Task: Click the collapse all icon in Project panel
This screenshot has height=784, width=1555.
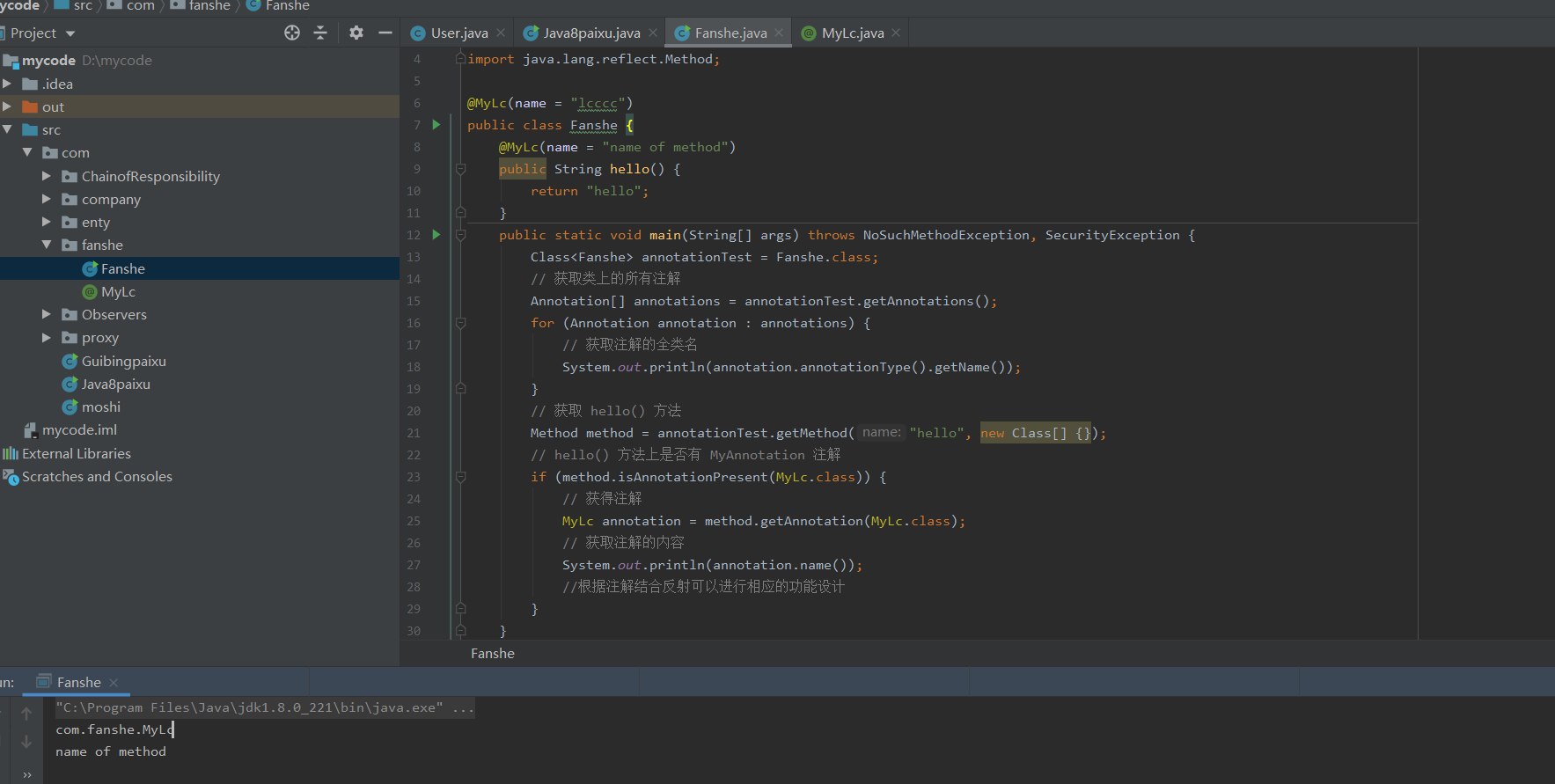Action: coord(320,33)
